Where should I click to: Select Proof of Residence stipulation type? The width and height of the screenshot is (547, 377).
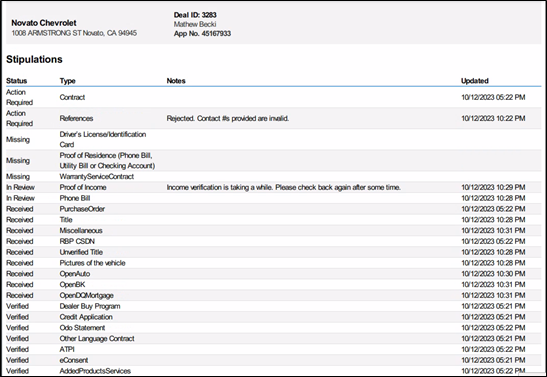pos(107,160)
